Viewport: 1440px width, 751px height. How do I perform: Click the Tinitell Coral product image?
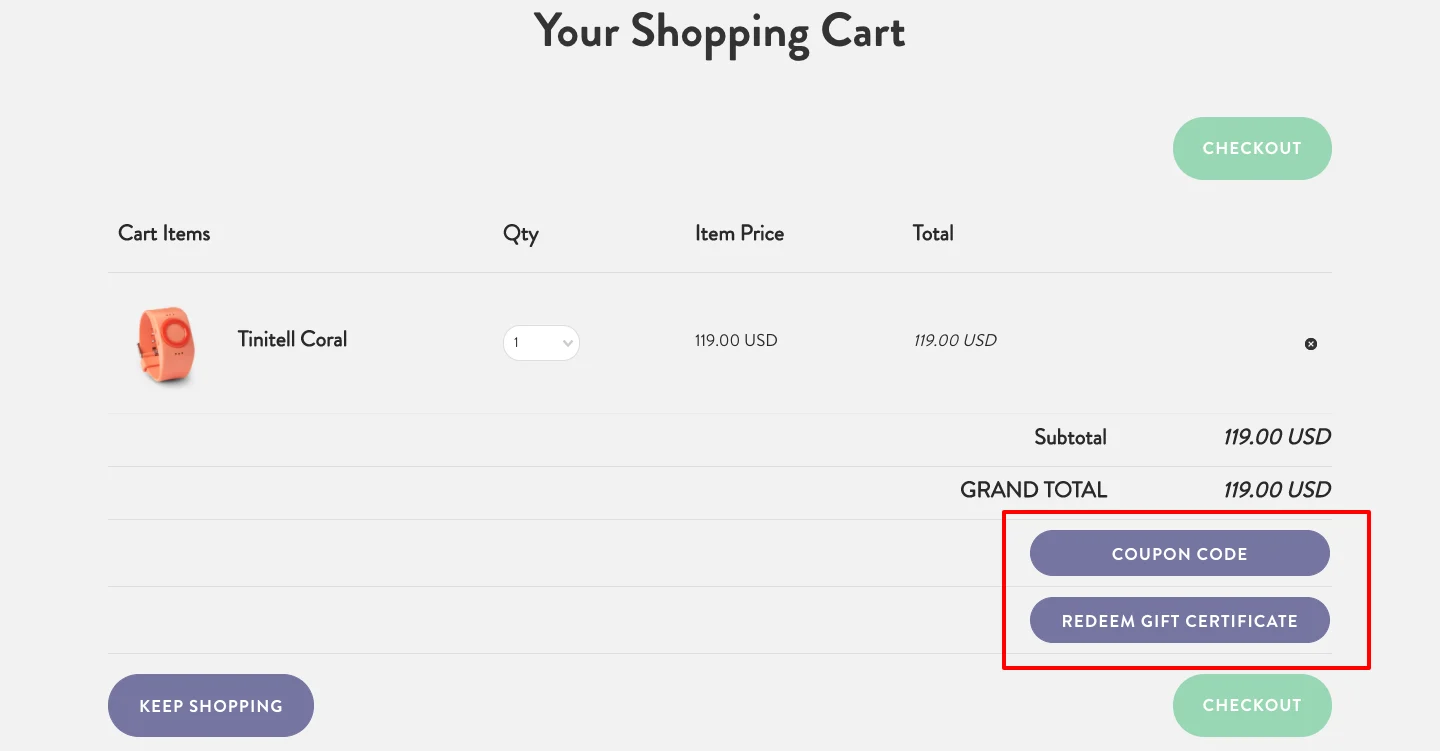coord(165,347)
